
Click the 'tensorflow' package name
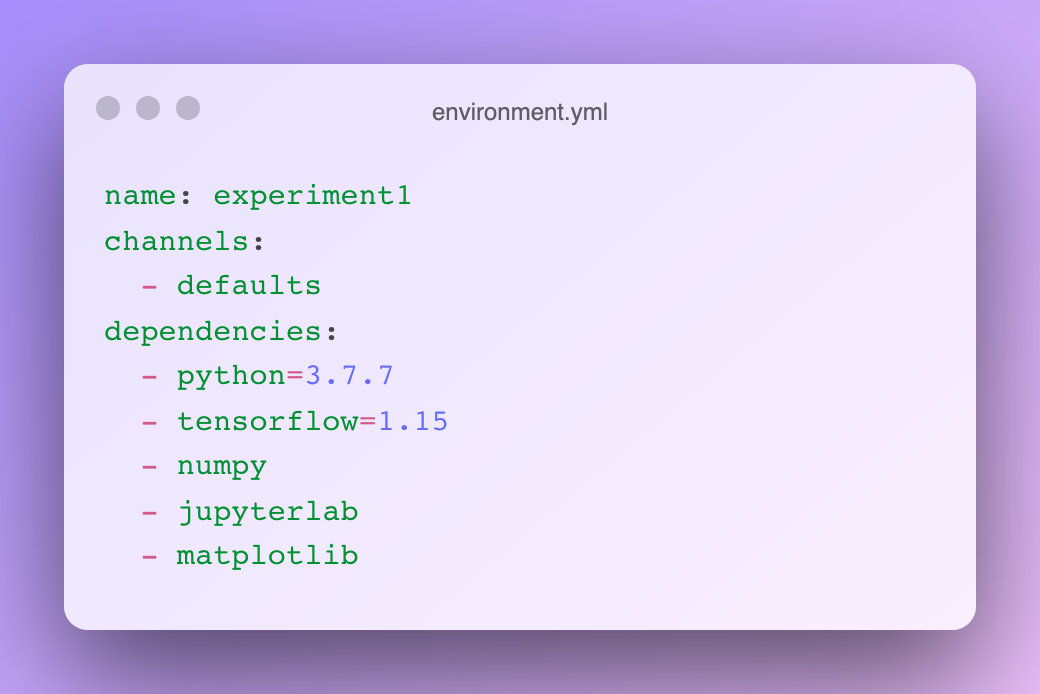coord(267,421)
